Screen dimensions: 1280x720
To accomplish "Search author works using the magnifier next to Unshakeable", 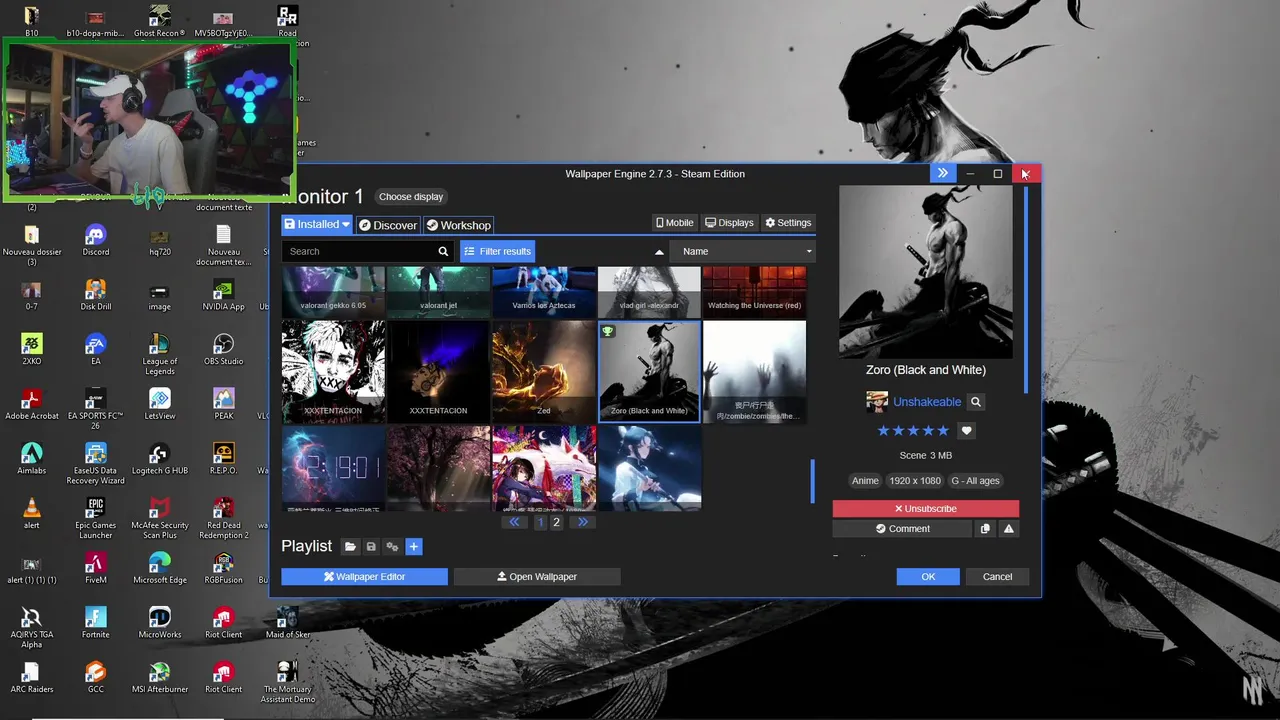I will 976,402.
